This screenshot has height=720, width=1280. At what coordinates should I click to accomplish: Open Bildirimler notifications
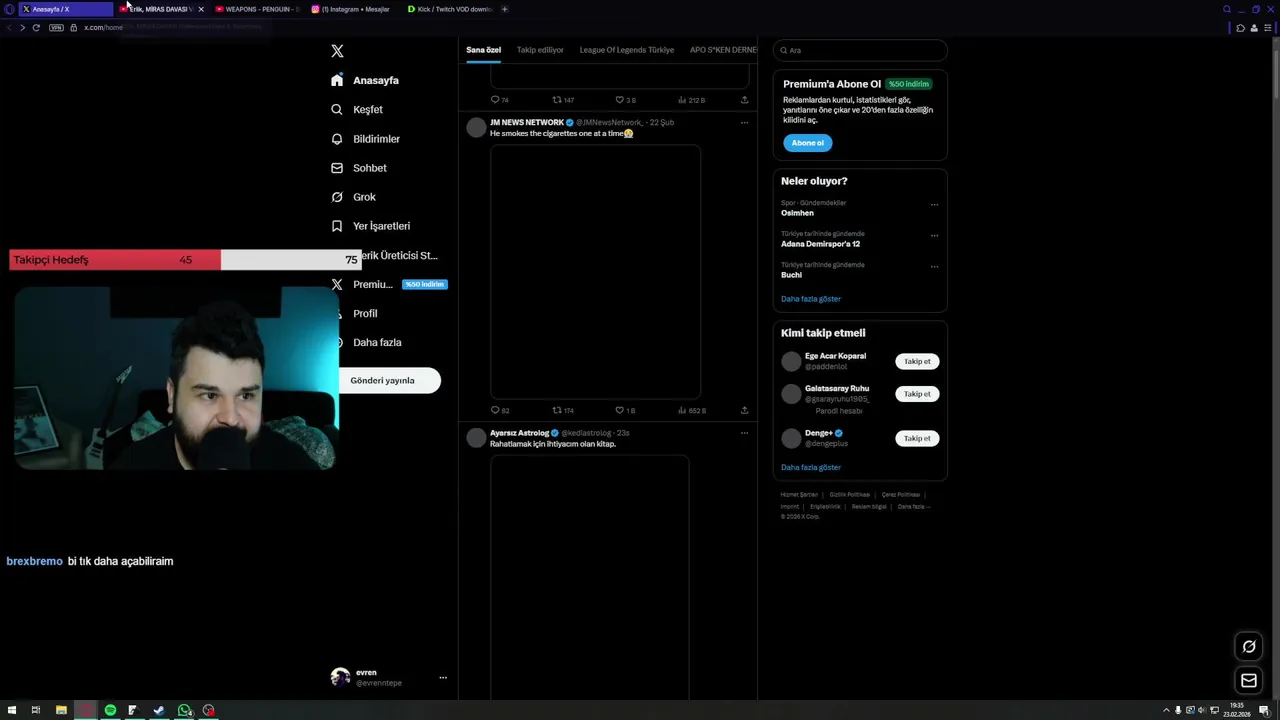coord(365,139)
